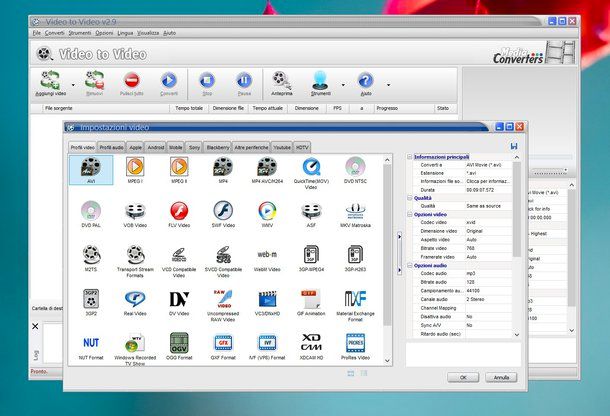The height and width of the screenshot is (416, 610).
Task: Pick the Material Exchange Format MXF icon
Action: tap(355, 305)
